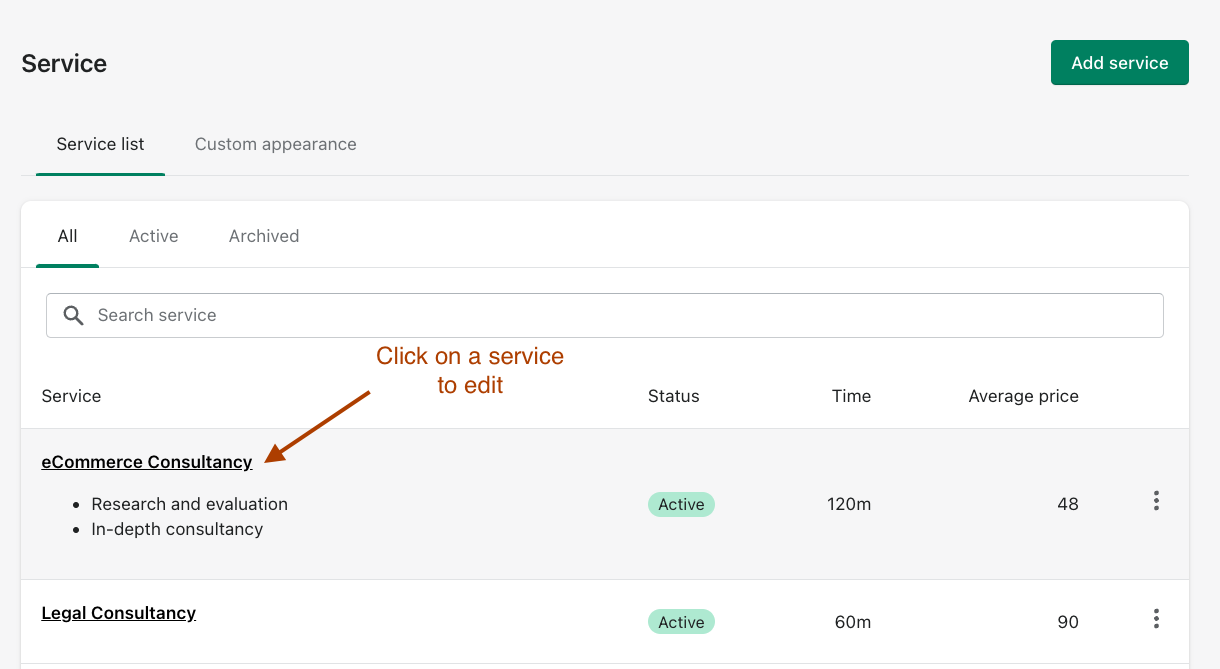This screenshot has width=1220, height=669.
Task: Click the Add service button
Action: click(x=1119, y=62)
